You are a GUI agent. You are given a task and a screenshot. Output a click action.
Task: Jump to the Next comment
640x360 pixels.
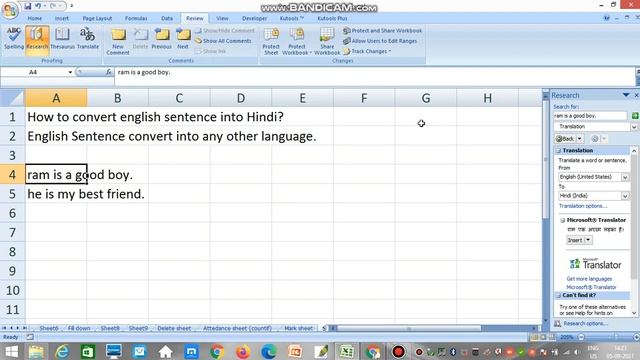pos(183,39)
